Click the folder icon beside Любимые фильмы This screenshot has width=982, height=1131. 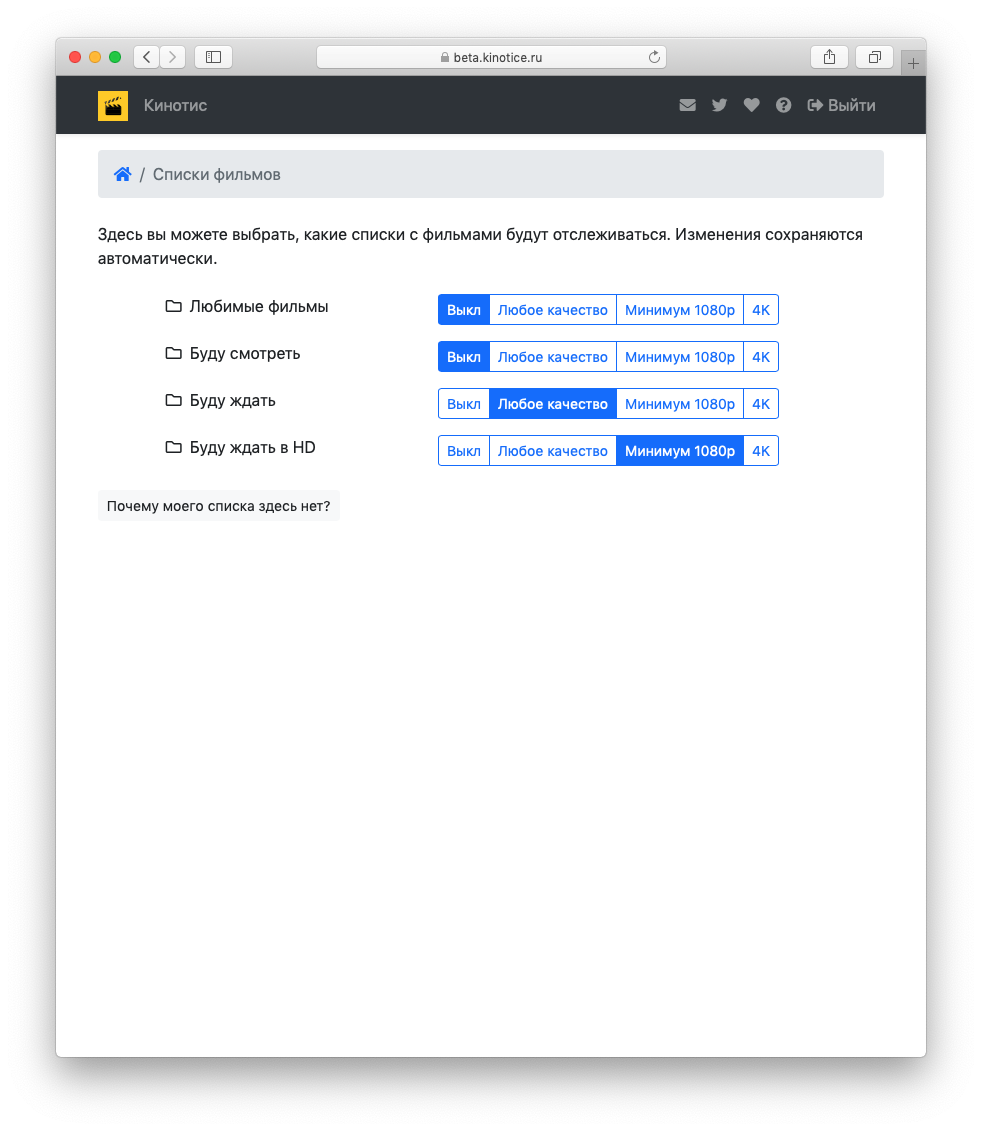click(173, 307)
